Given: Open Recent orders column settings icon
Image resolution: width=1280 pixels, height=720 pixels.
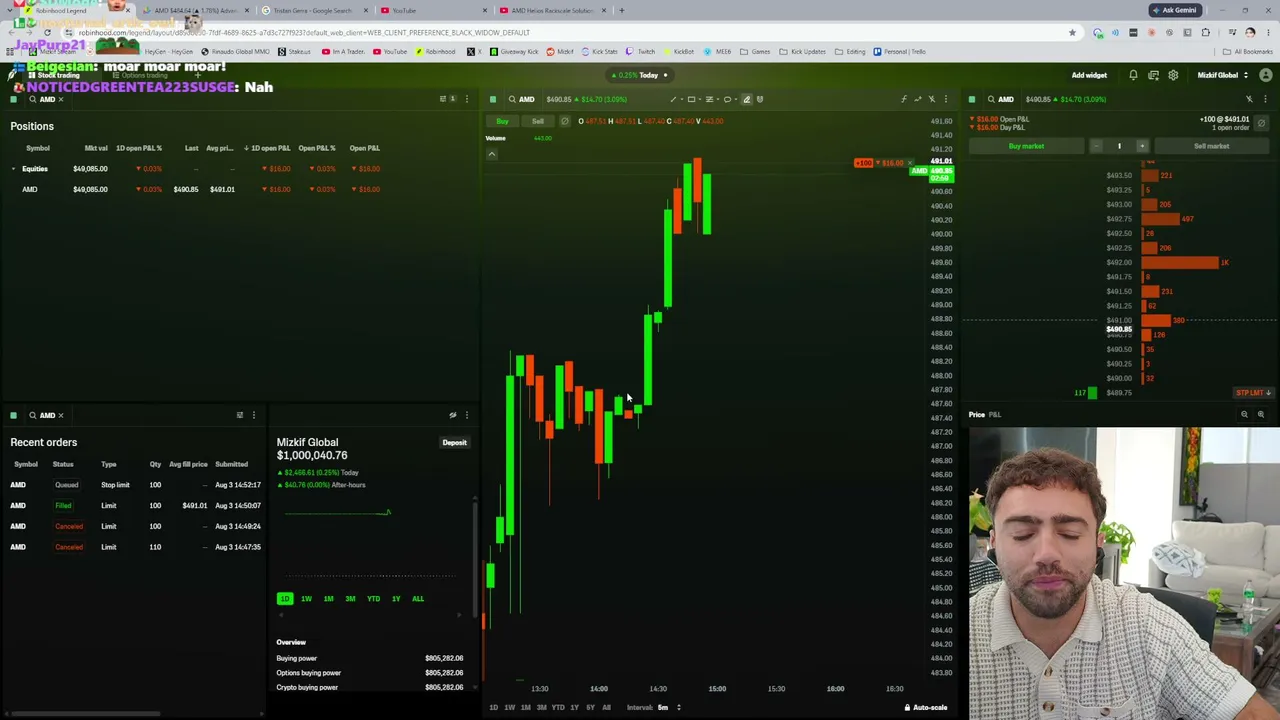Looking at the screenshot, I should (x=239, y=415).
